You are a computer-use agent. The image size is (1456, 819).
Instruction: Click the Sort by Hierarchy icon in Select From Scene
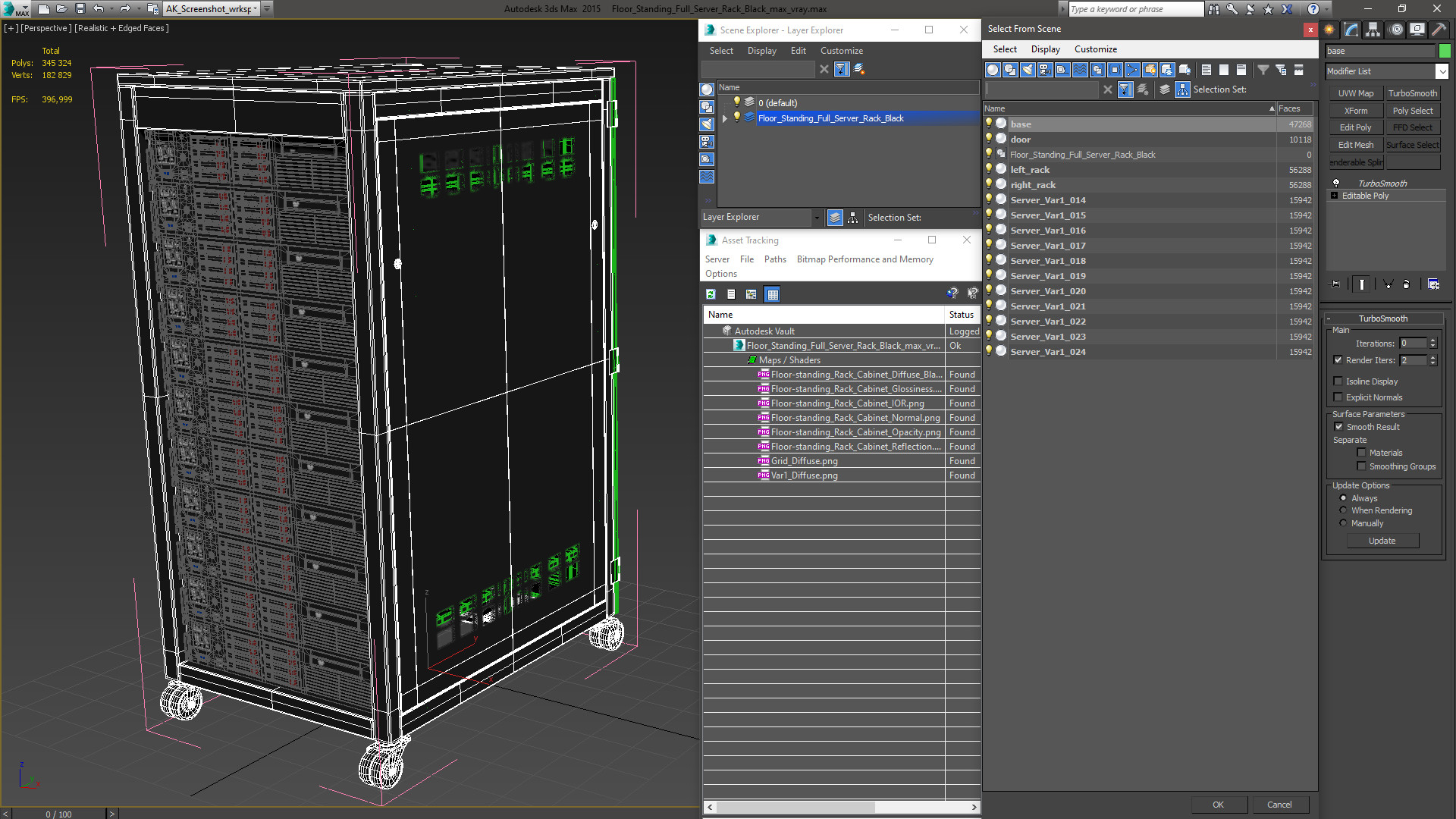[1182, 89]
